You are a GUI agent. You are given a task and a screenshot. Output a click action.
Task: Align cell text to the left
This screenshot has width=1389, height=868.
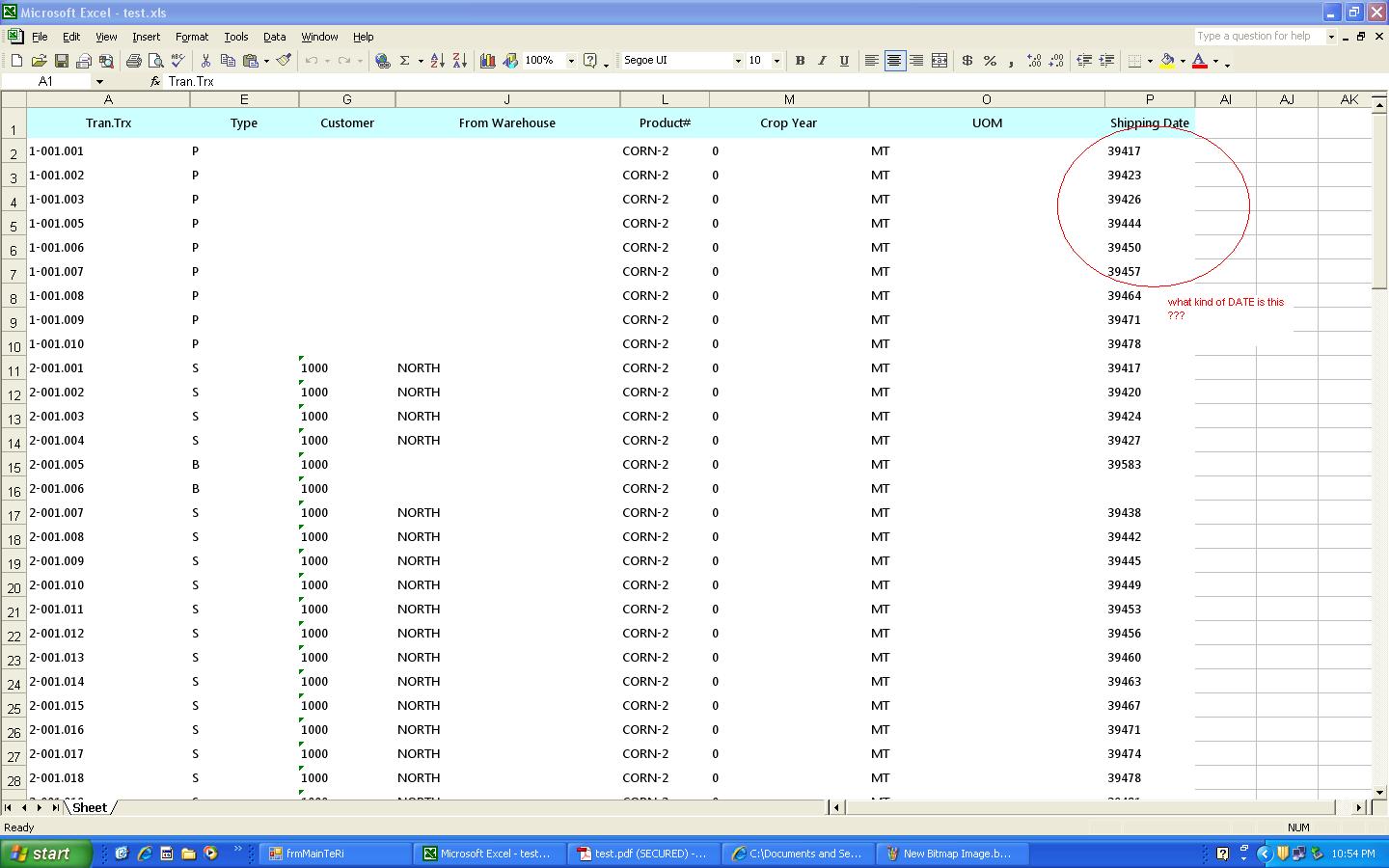tap(872, 61)
